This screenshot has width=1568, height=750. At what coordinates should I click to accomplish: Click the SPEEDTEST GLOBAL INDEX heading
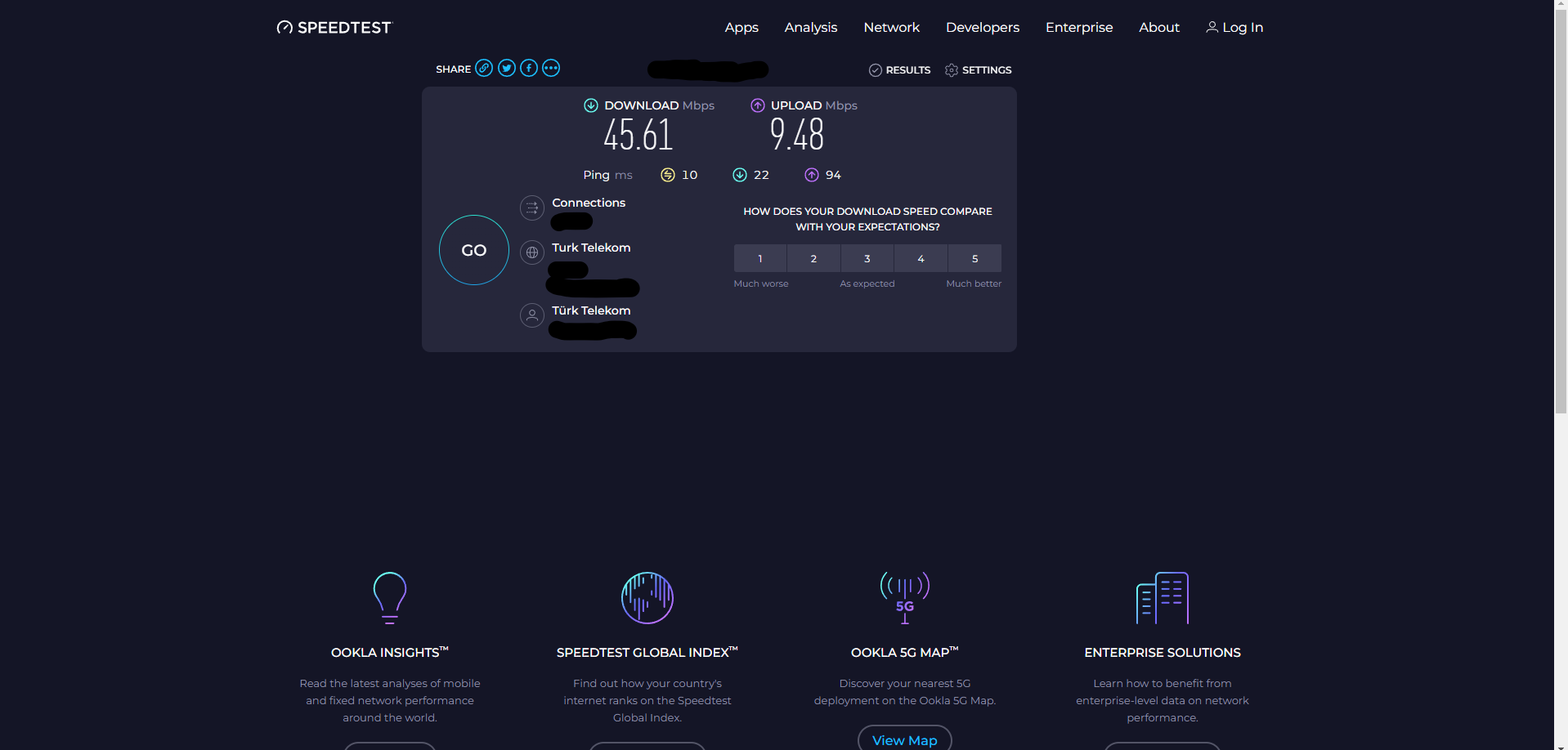[647, 652]
